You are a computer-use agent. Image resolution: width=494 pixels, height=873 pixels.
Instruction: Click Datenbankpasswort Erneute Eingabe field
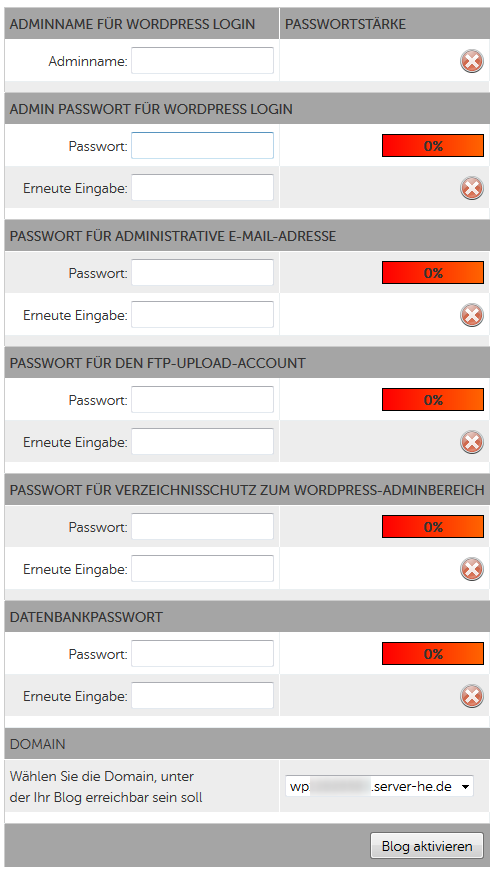click(202, 695)
